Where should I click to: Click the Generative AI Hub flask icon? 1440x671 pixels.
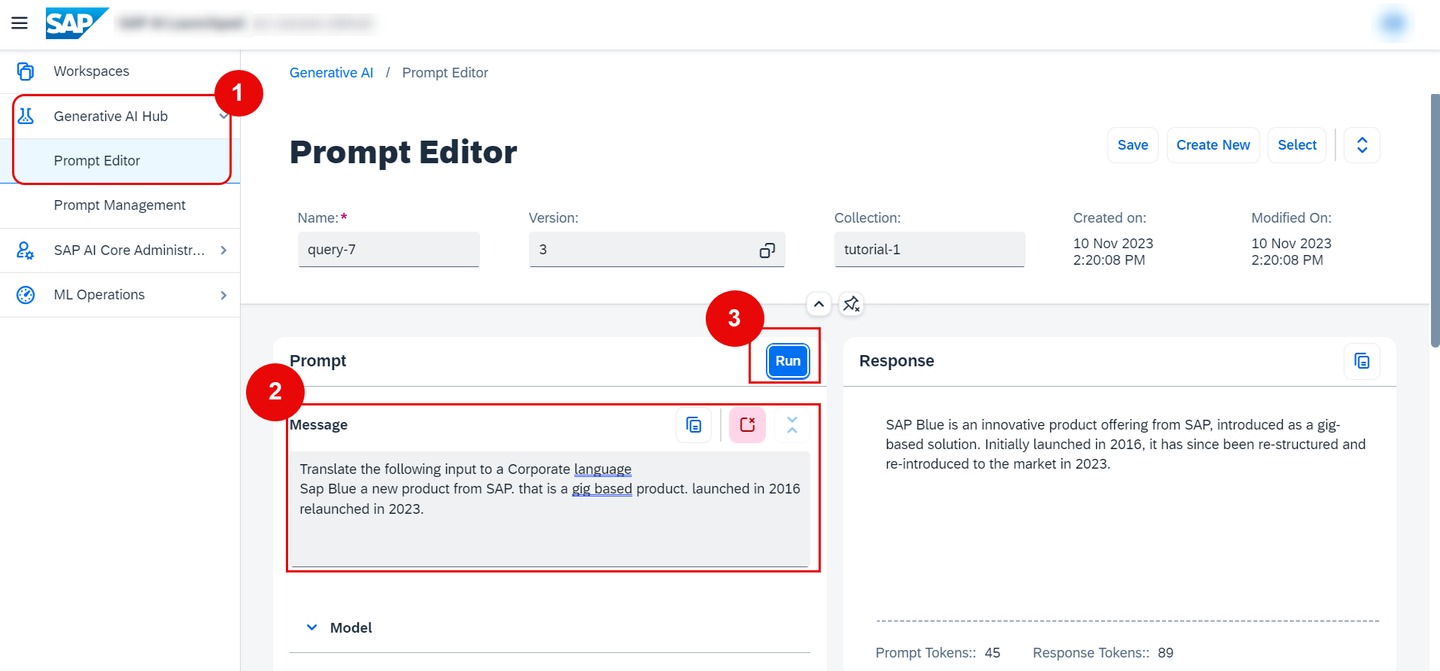[26, 116]
